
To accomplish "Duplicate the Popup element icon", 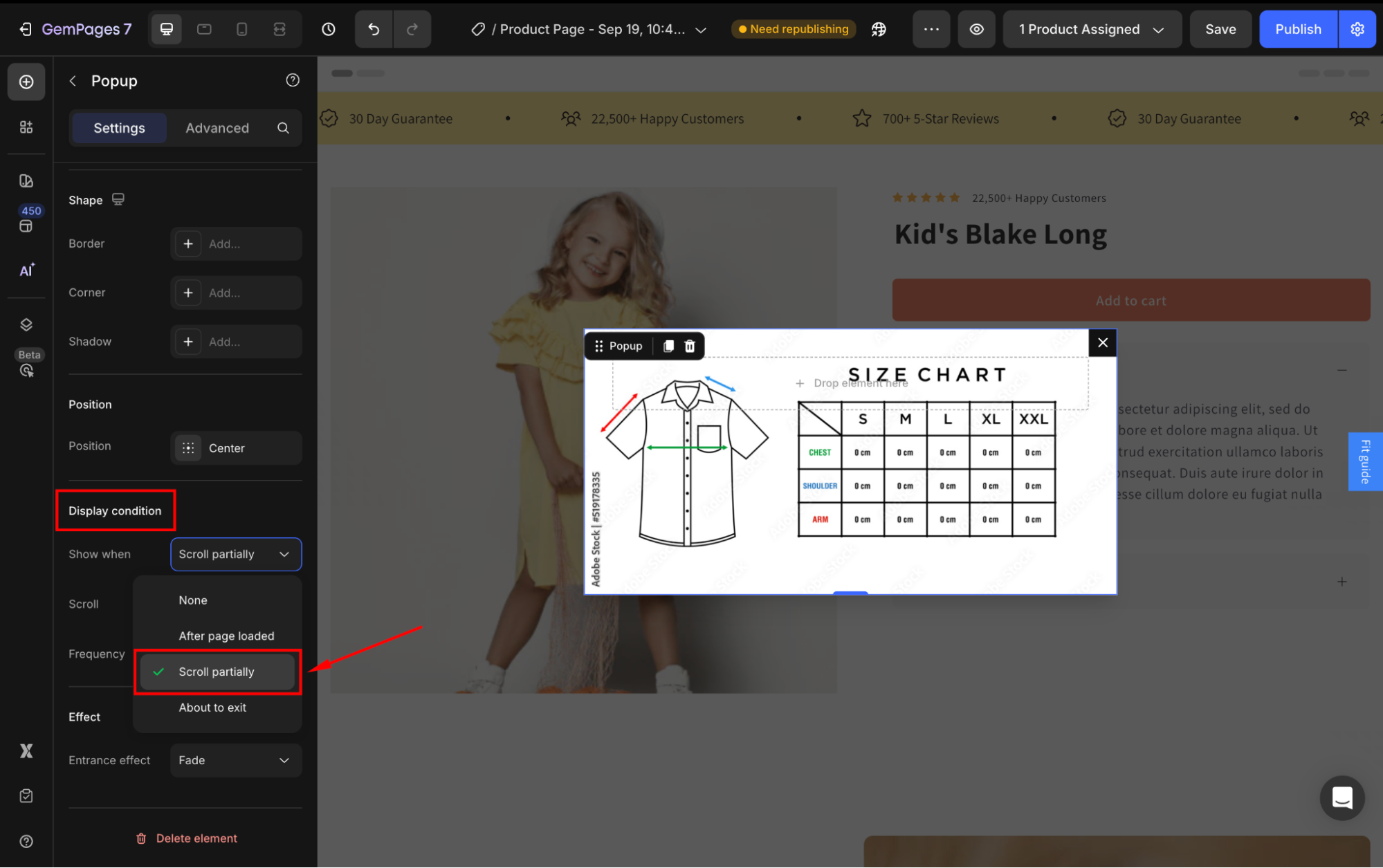I will coord(668,346).
